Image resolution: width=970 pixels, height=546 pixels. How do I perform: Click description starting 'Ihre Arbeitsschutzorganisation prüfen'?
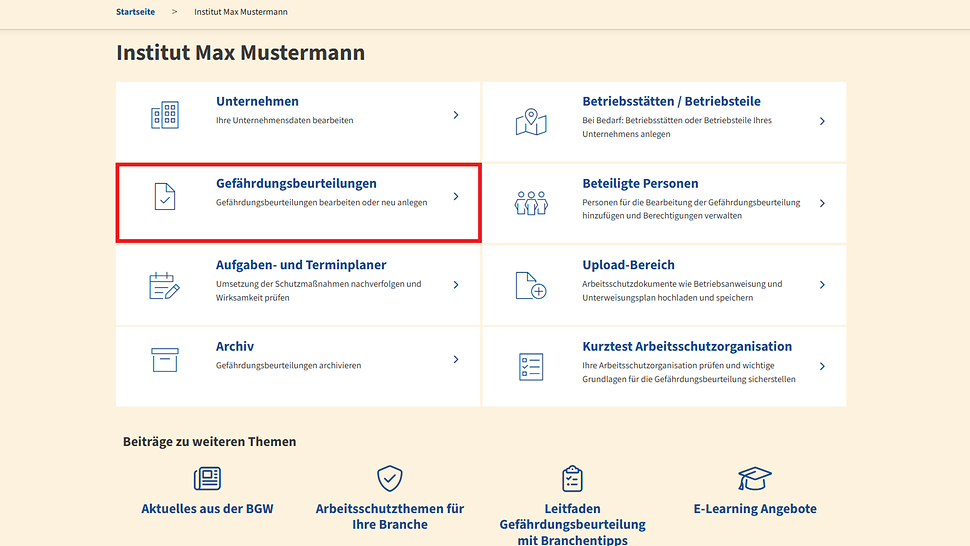pyautogui.click(x=689, y=372)
